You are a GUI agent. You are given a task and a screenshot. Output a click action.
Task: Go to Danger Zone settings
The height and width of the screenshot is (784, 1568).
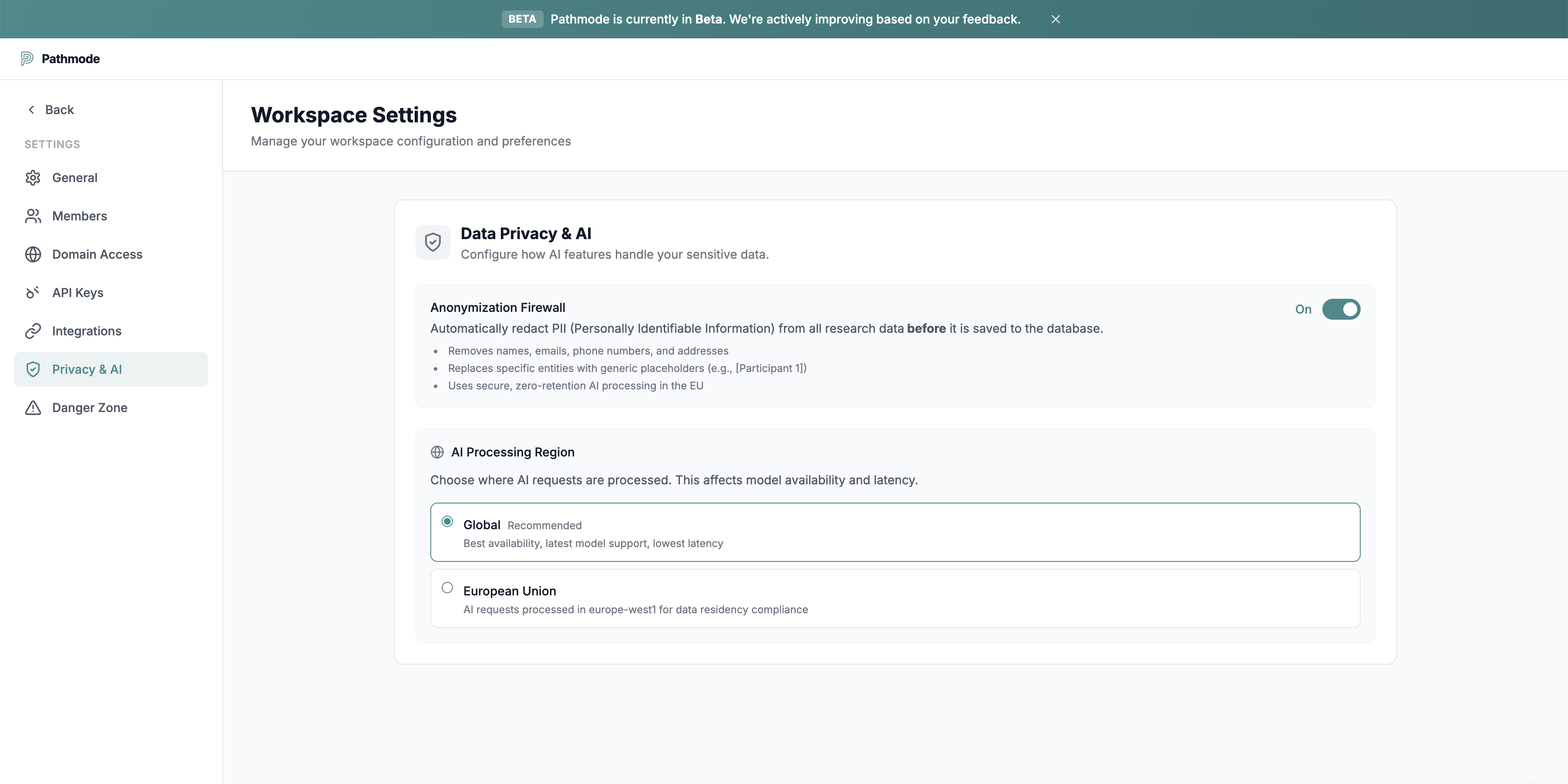(x=89, y=408)
